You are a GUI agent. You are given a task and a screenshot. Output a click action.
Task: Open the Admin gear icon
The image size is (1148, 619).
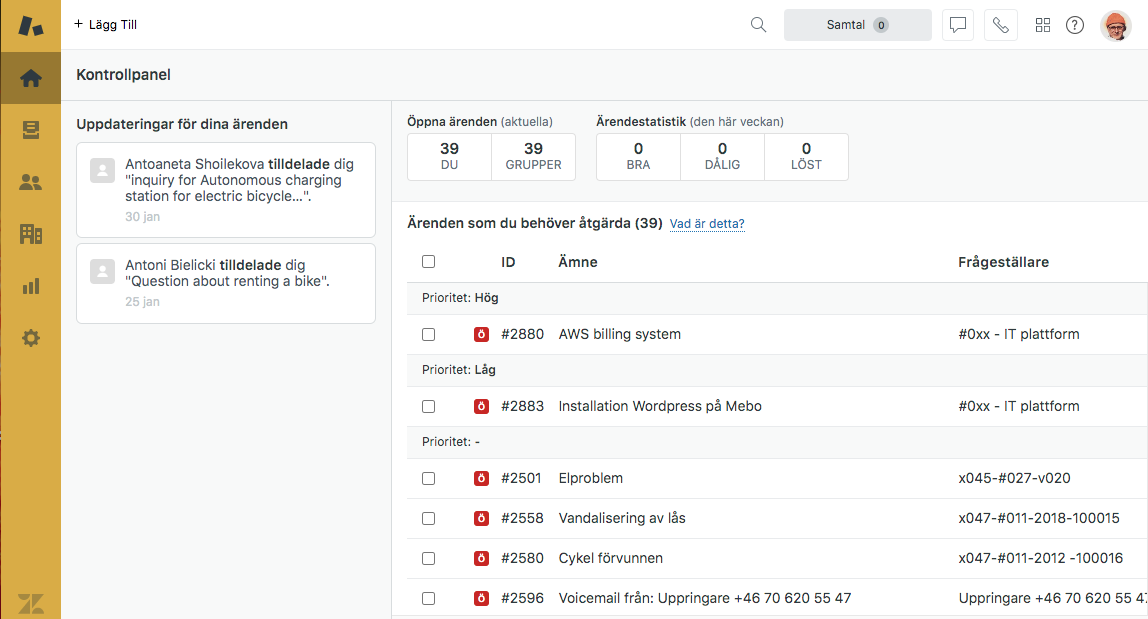coord(30,338)
